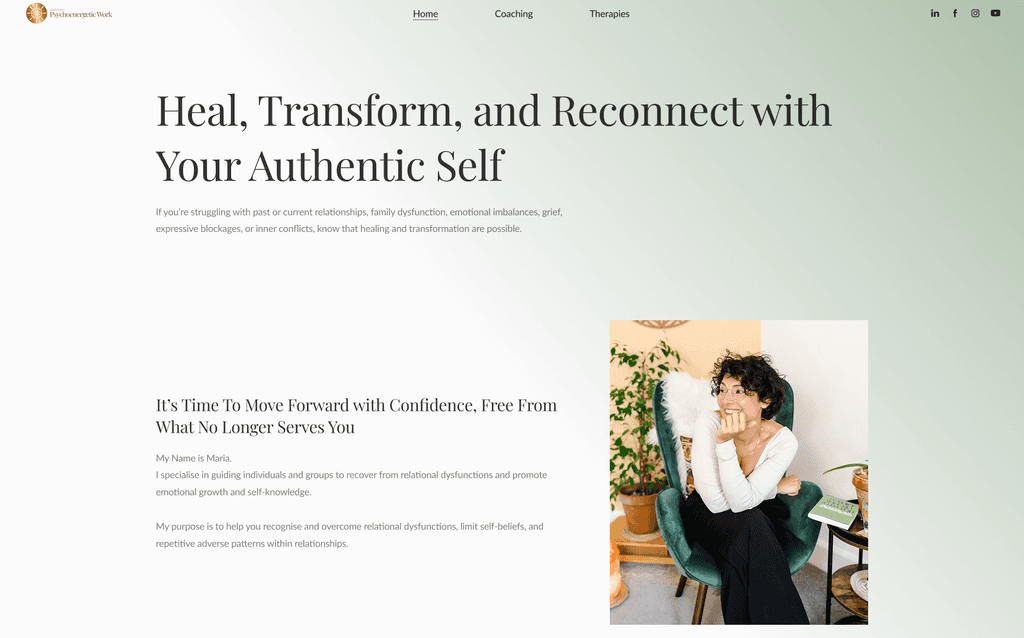Select the Home menu item
The image size is (1024, 638).
pyautogui.click(x=425, y=14)
